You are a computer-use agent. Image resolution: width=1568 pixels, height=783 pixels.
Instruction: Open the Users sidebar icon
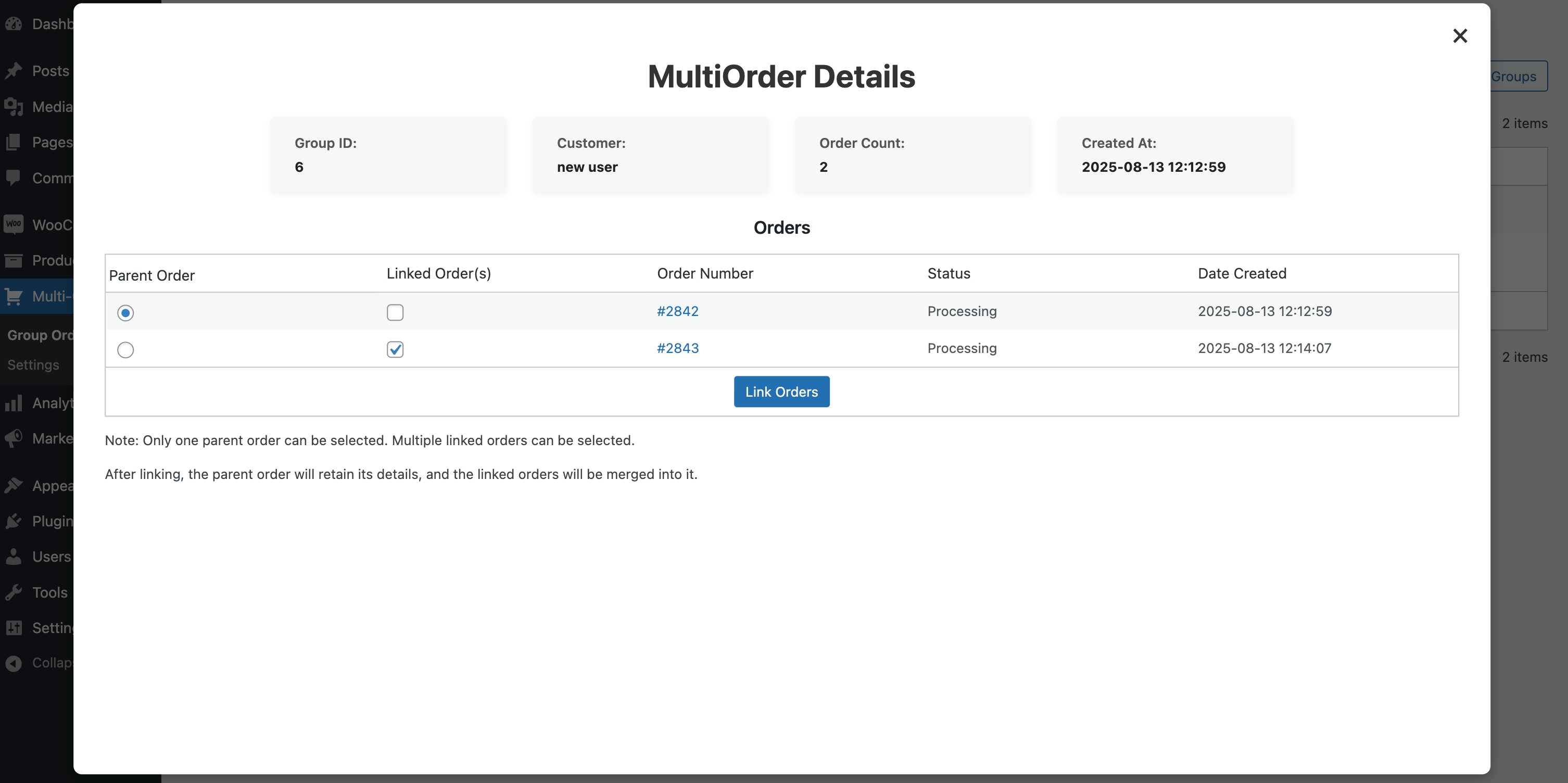click(14, 556)
